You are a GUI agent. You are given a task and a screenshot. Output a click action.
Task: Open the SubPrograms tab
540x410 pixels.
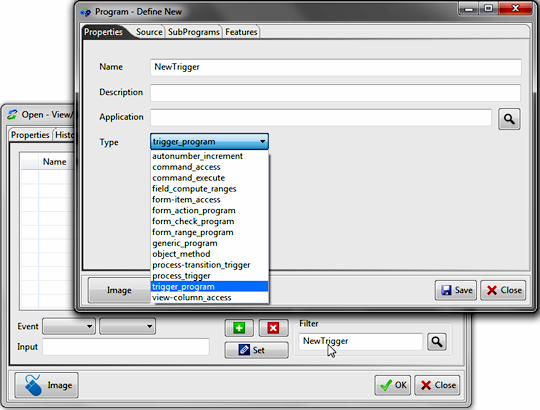coord(194,32)
